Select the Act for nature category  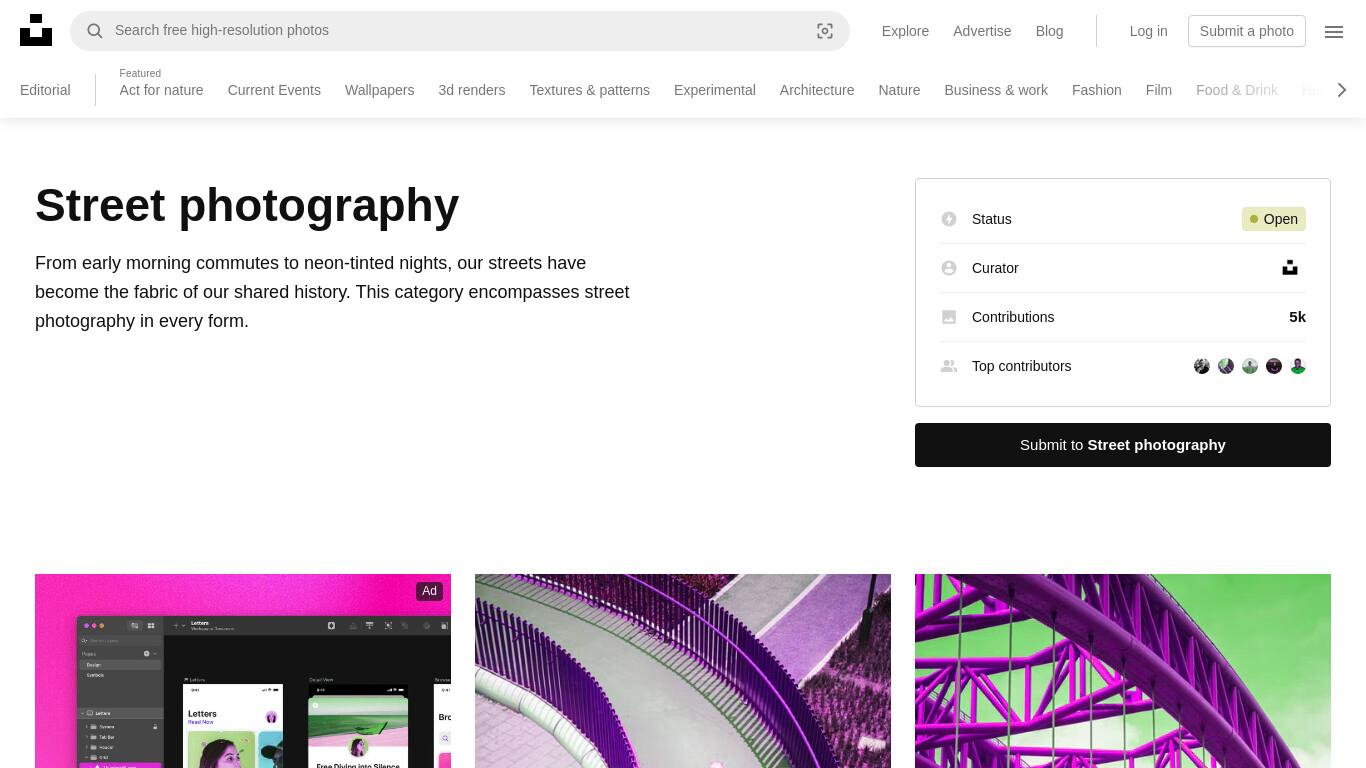pyautogui.click(x=161, y=90)
